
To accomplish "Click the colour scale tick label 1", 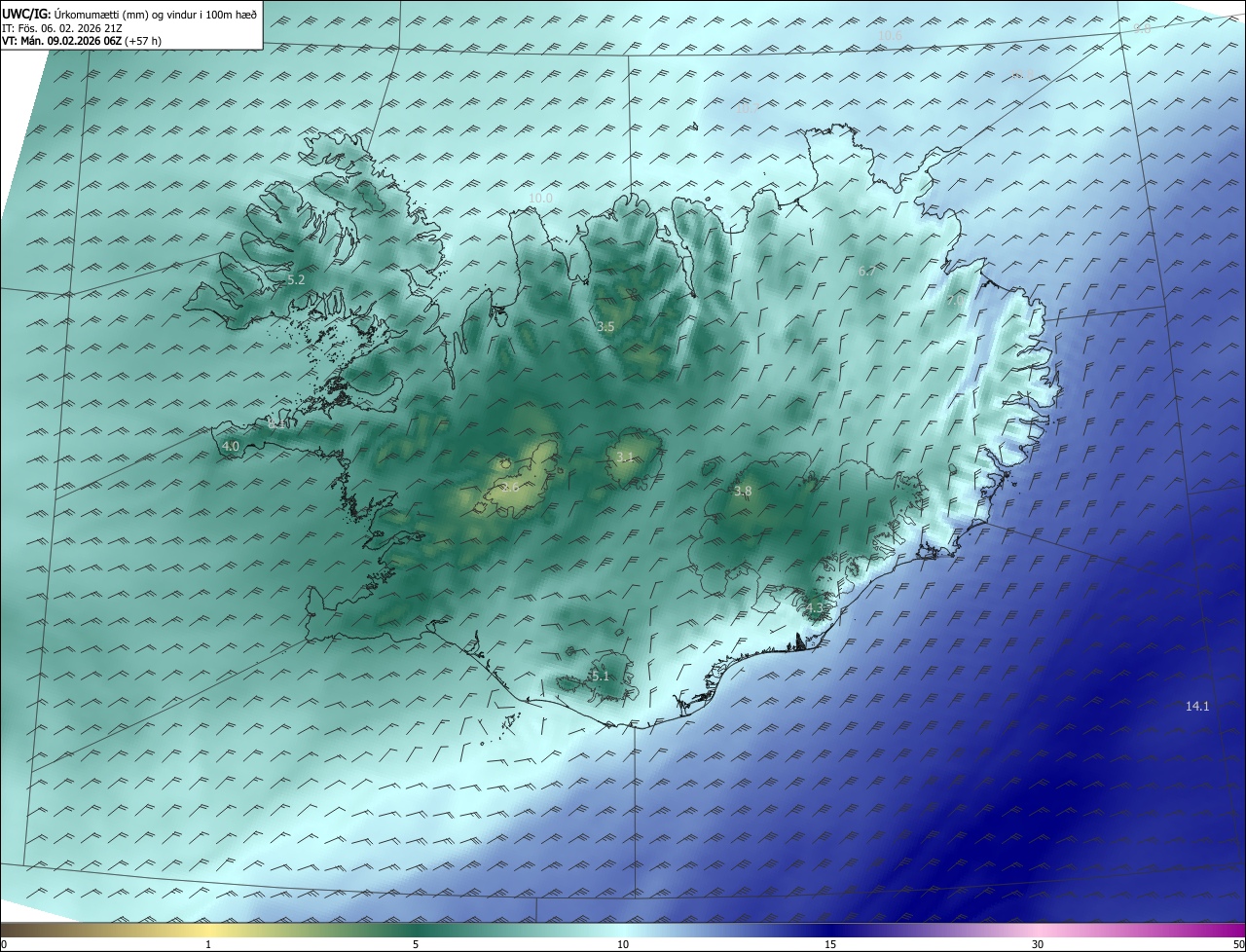I will tap(209, 944).
